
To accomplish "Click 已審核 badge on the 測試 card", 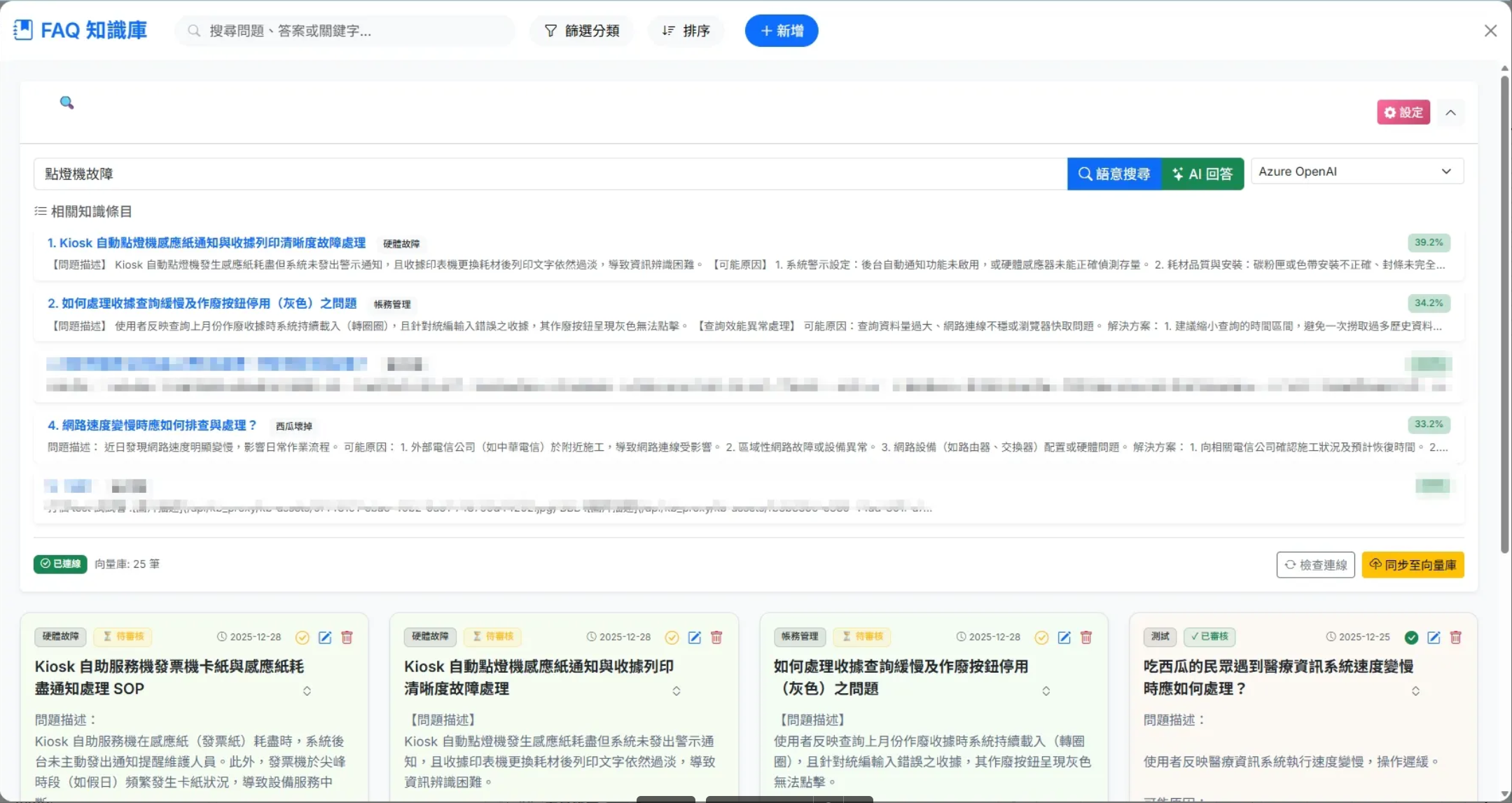I will point(1211,636).
